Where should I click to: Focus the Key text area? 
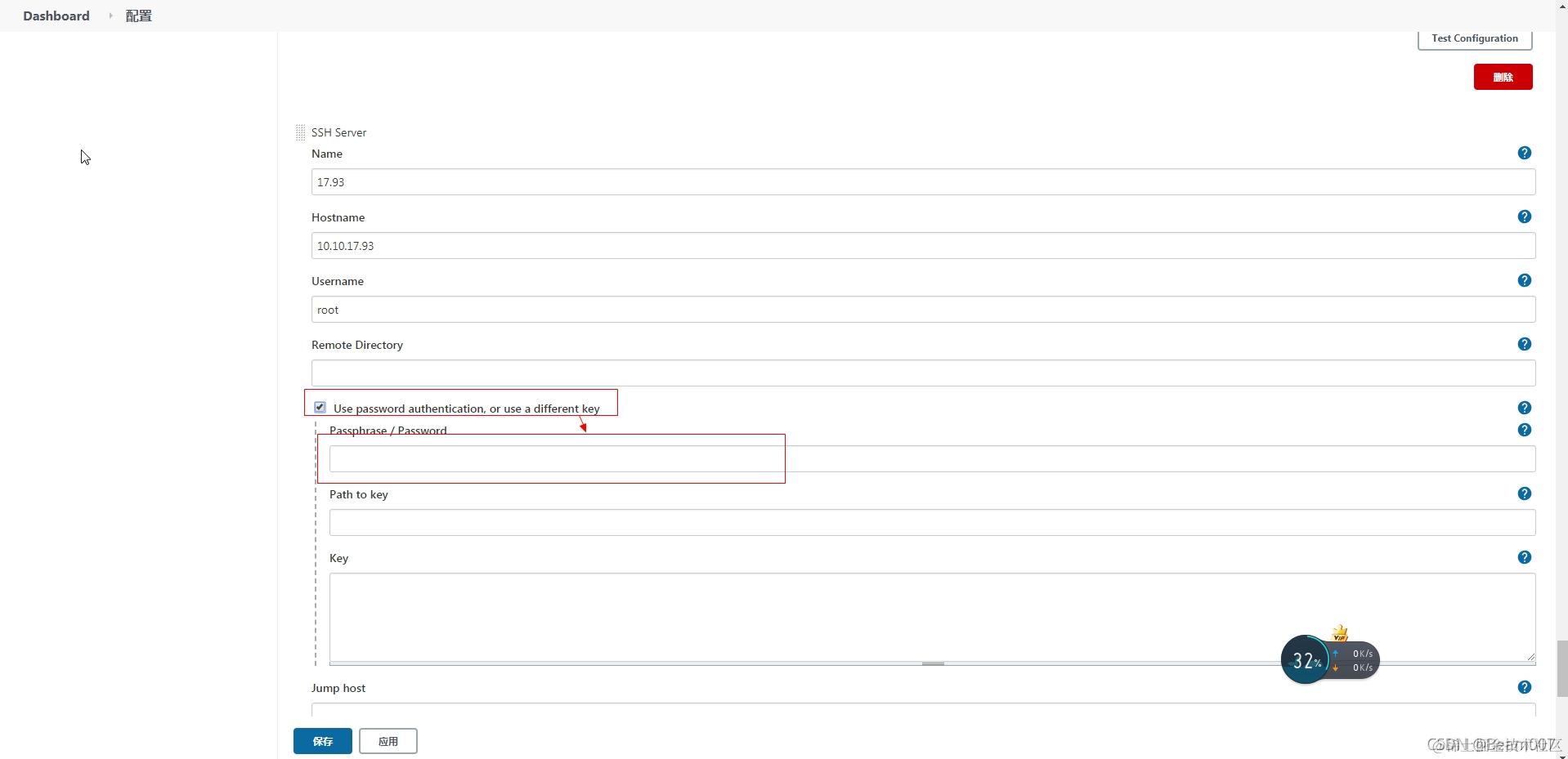932,617
